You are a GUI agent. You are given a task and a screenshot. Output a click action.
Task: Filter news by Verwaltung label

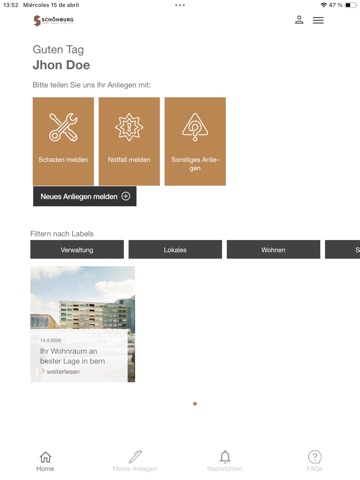77,250
